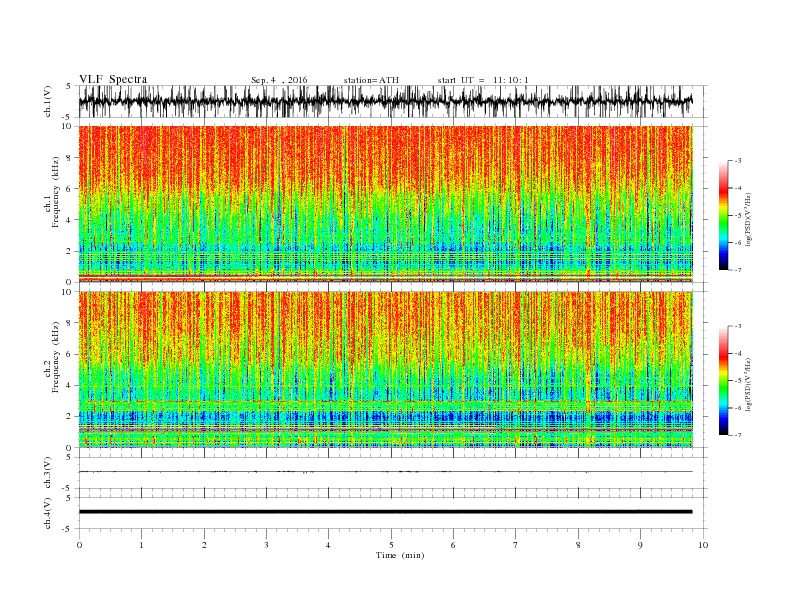Click the ch.1 waveform trace panel

pyautogui.click(x=393, y=101)
